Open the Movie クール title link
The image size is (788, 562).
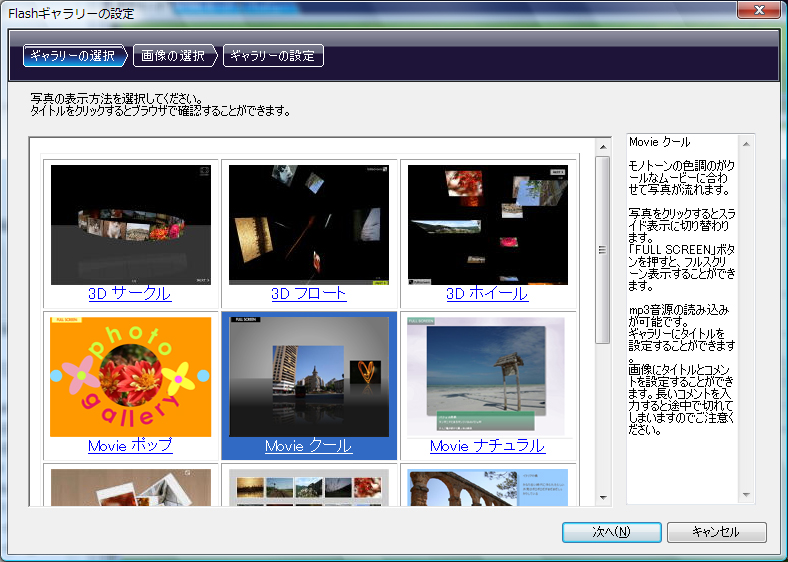[x=309, y=445]
